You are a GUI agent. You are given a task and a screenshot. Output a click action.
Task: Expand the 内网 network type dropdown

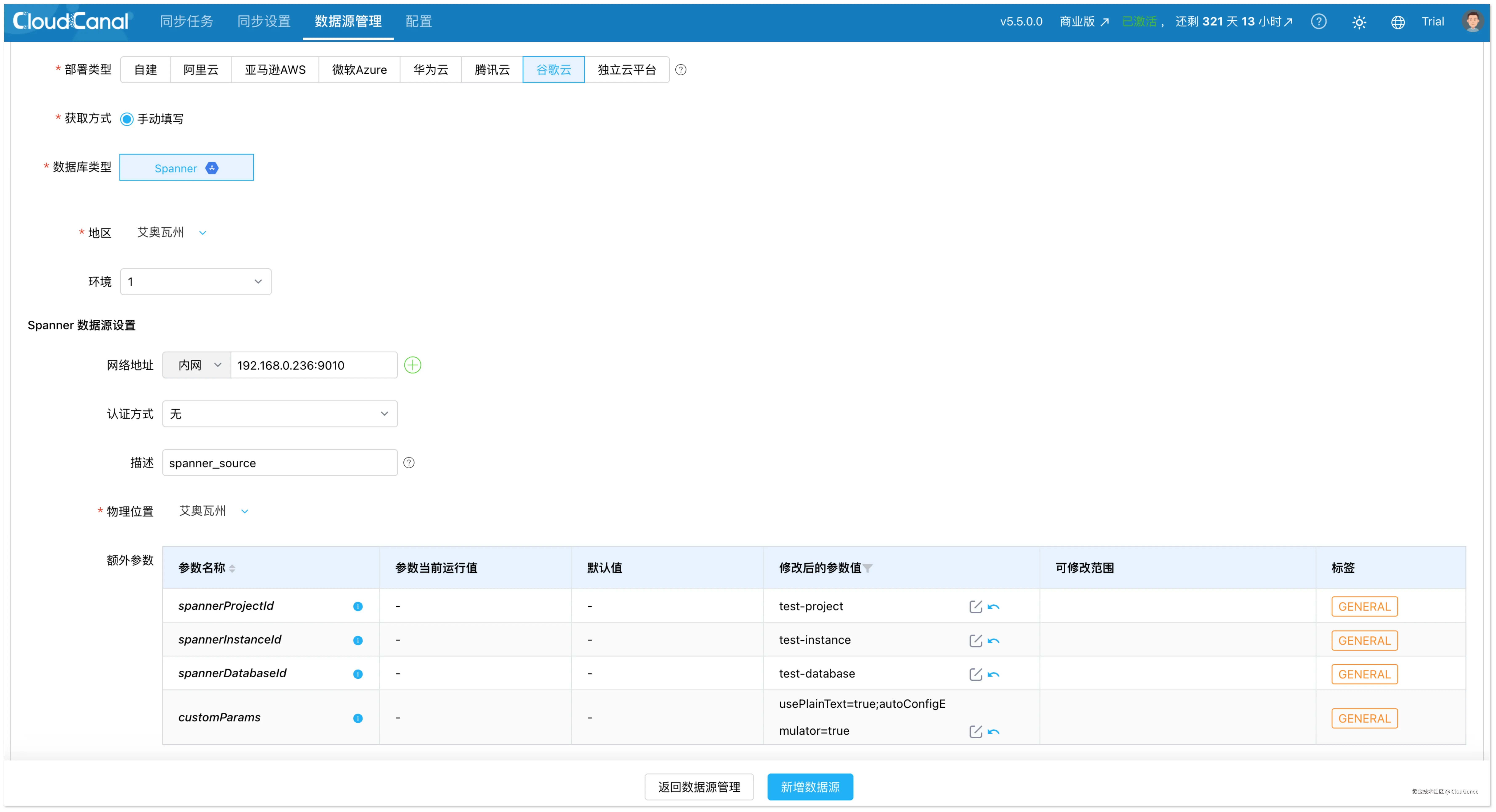(197, 365)
